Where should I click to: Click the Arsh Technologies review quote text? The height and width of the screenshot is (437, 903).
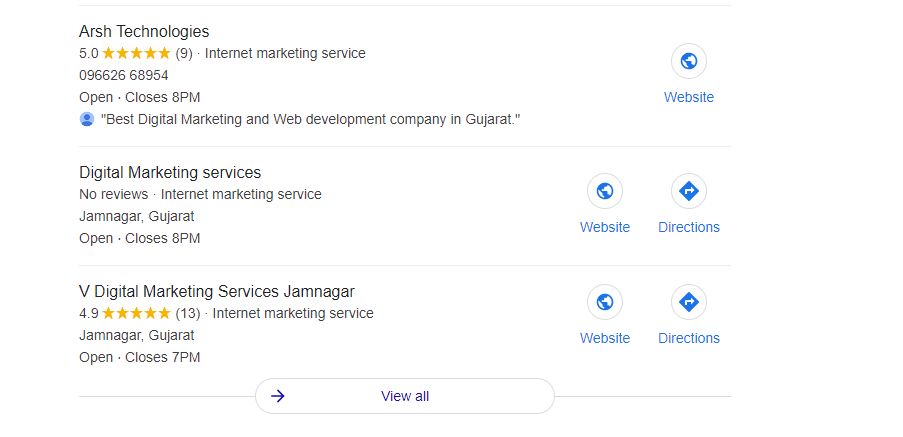(x=310, y=119)
